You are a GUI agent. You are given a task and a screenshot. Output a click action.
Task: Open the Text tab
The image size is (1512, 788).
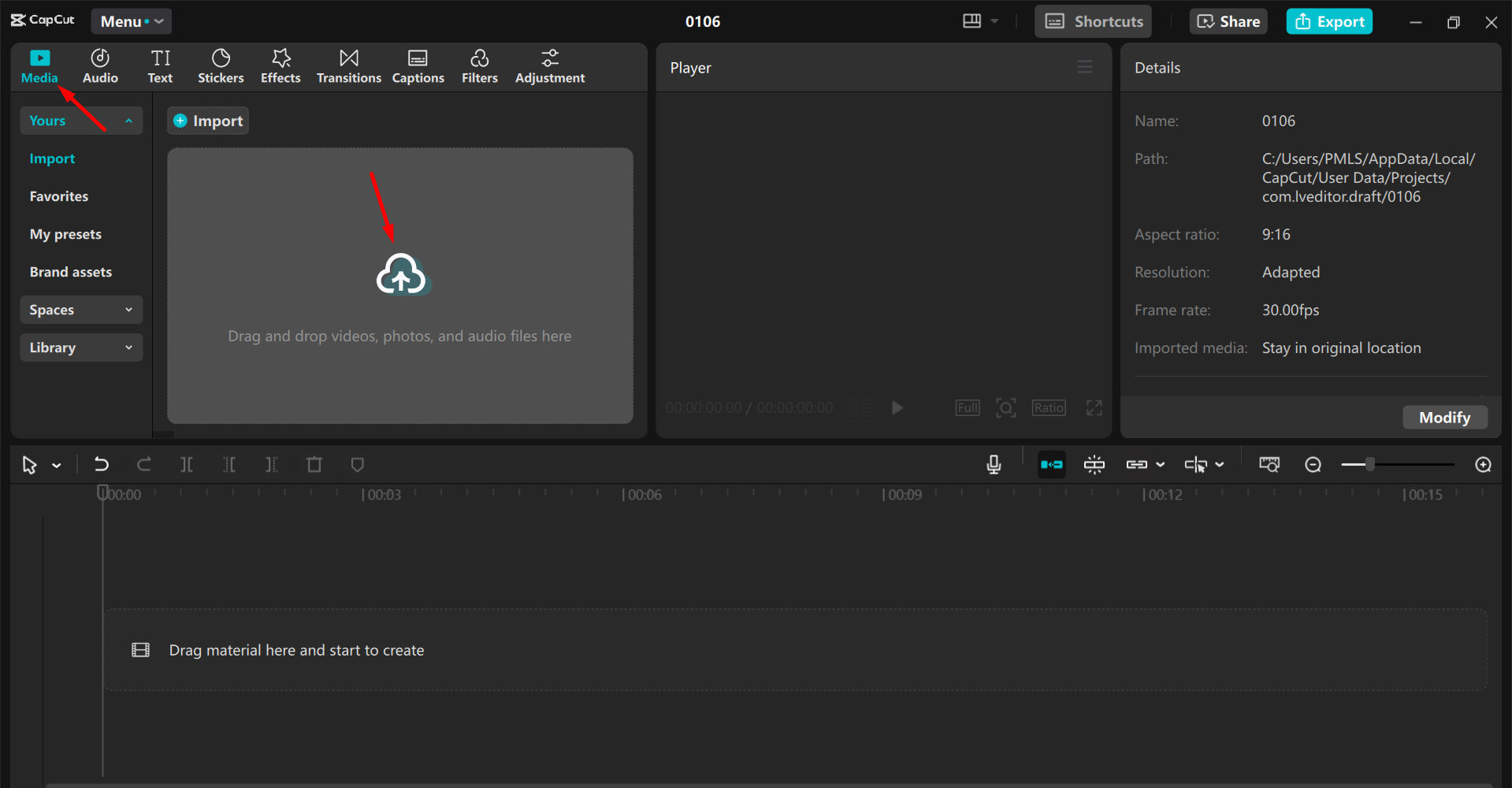click(160, 67)
